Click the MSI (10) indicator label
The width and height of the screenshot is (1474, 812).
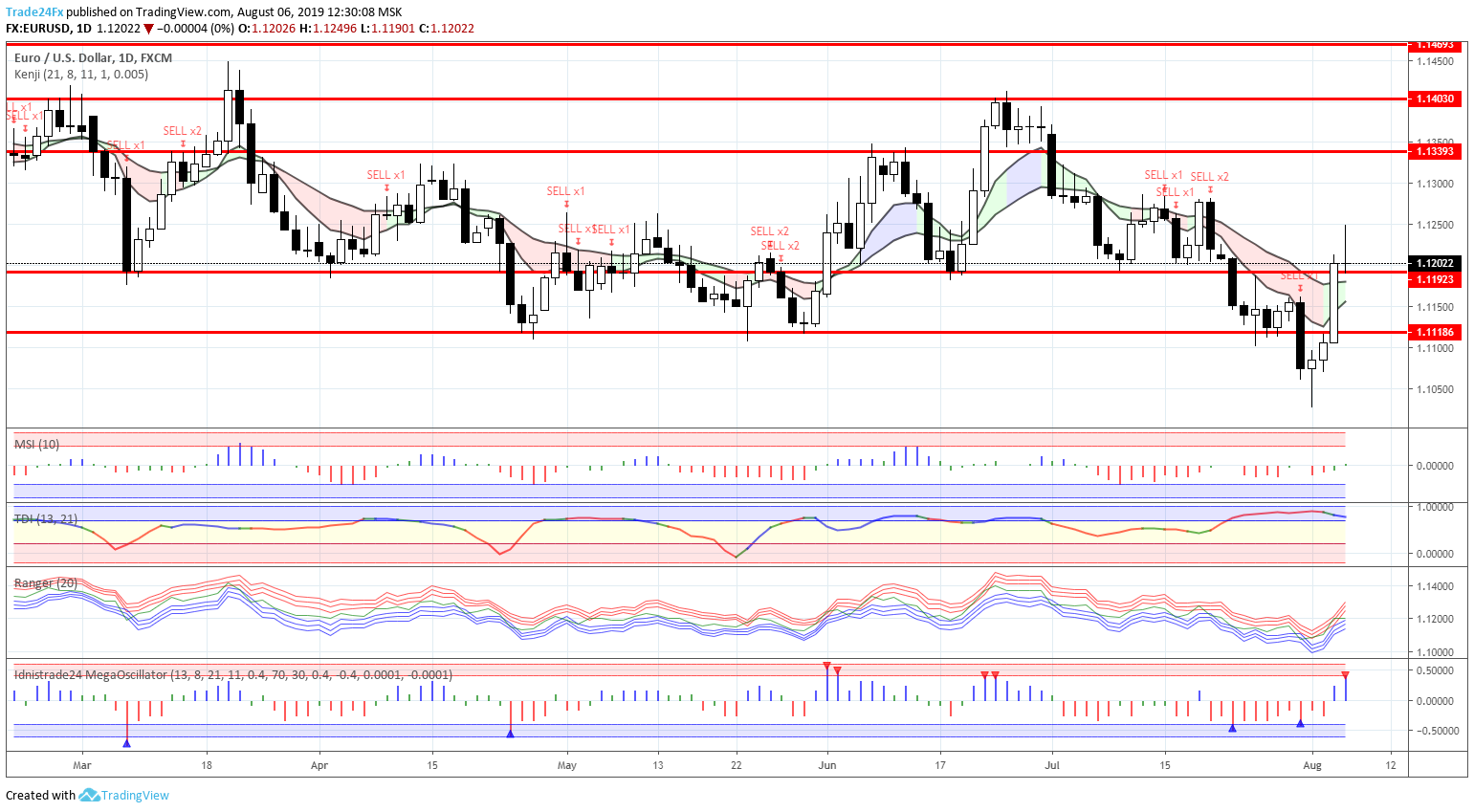tap(36, 445)
